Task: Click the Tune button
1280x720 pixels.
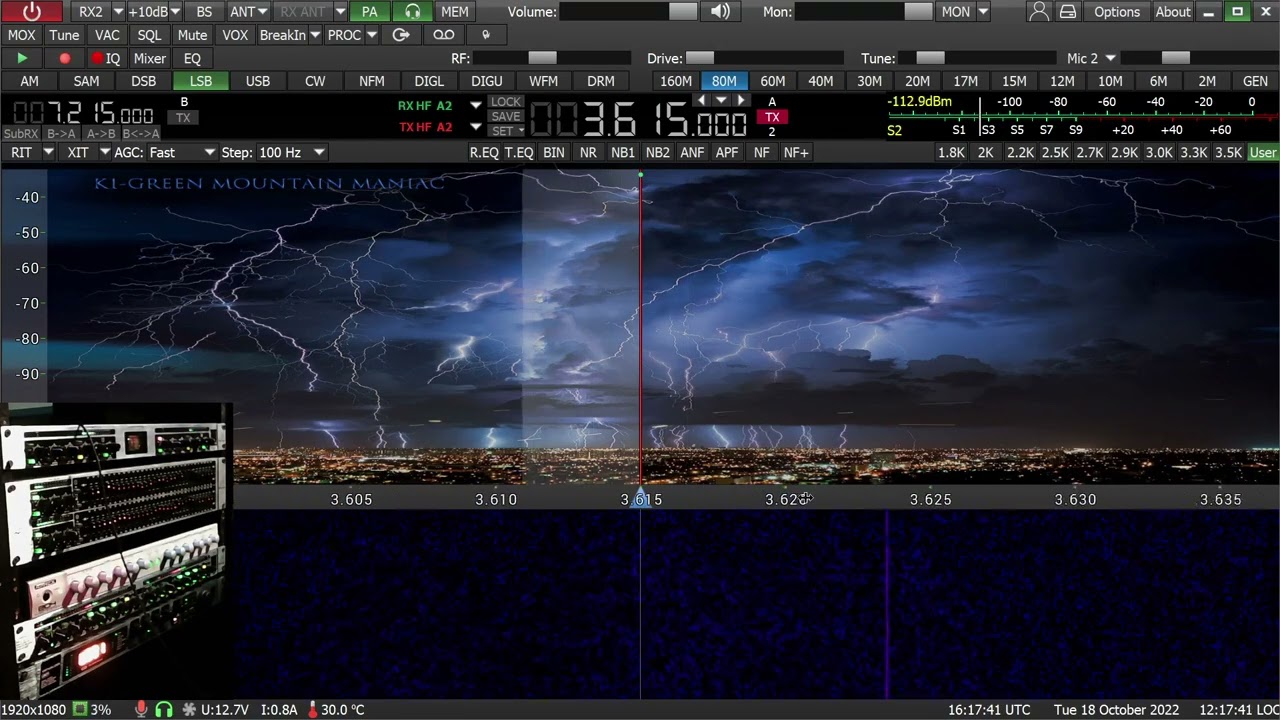Action: (64, 35)
